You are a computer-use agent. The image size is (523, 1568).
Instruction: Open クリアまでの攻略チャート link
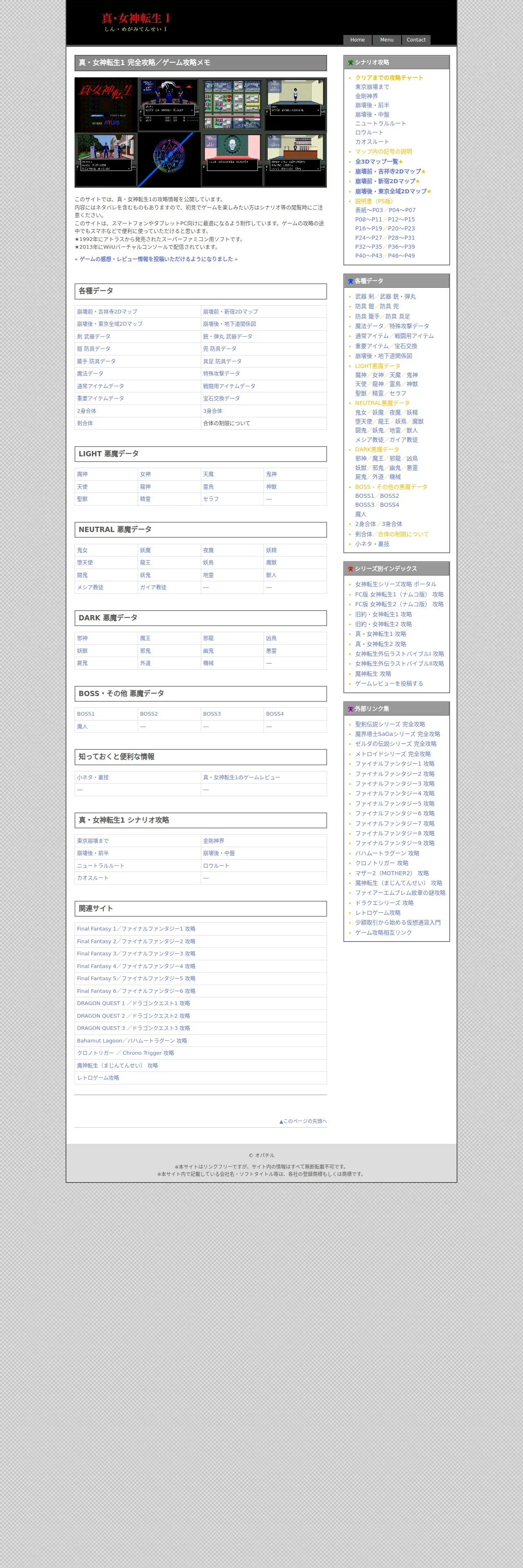click(x=389, y=78)
